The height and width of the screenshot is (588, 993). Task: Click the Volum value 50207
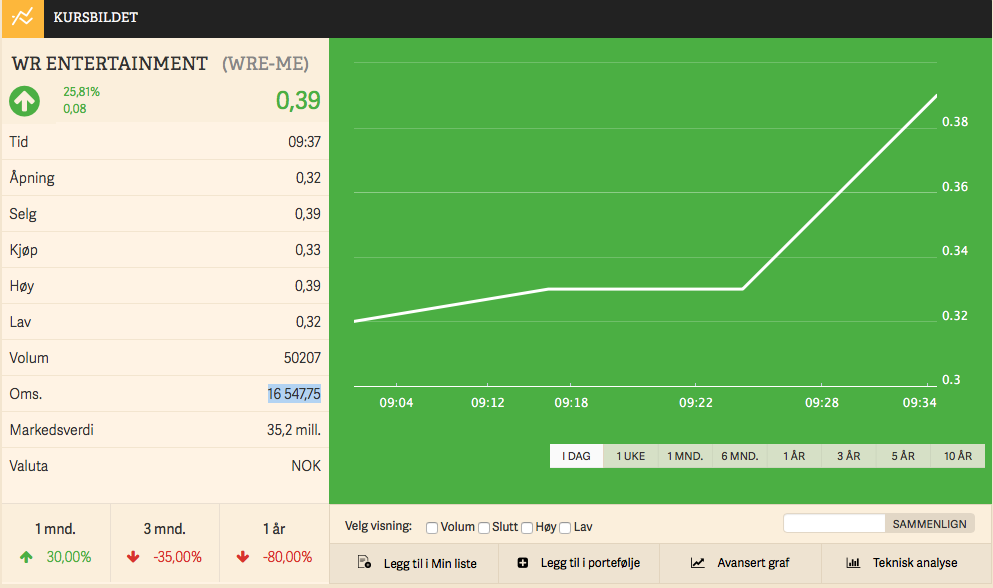302,358
